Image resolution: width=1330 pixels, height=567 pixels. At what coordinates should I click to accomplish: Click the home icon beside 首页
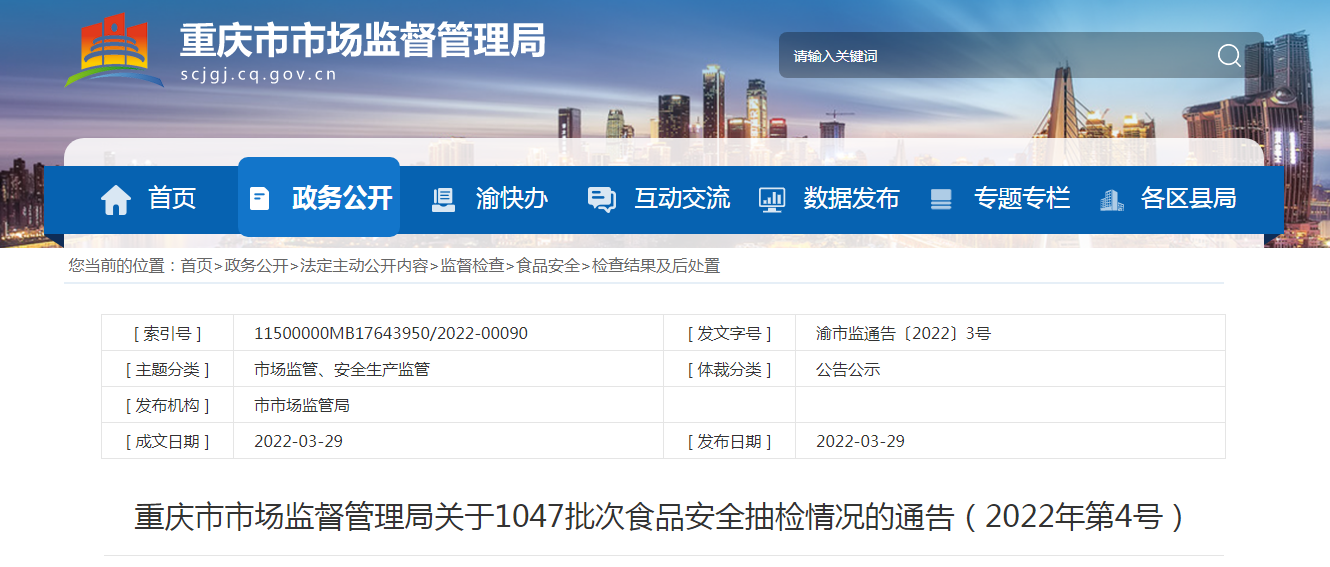point(116,199)
